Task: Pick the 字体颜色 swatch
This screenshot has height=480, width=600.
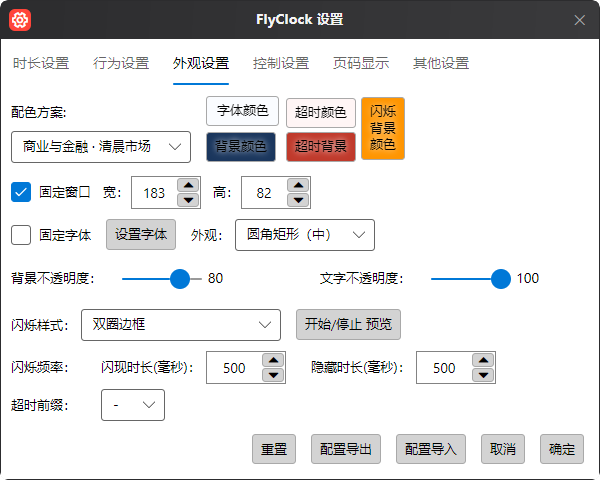Action: (242, 111)
